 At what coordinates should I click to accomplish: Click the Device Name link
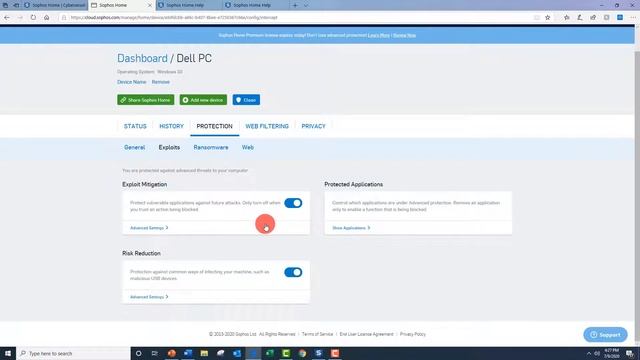click(131, 82)
